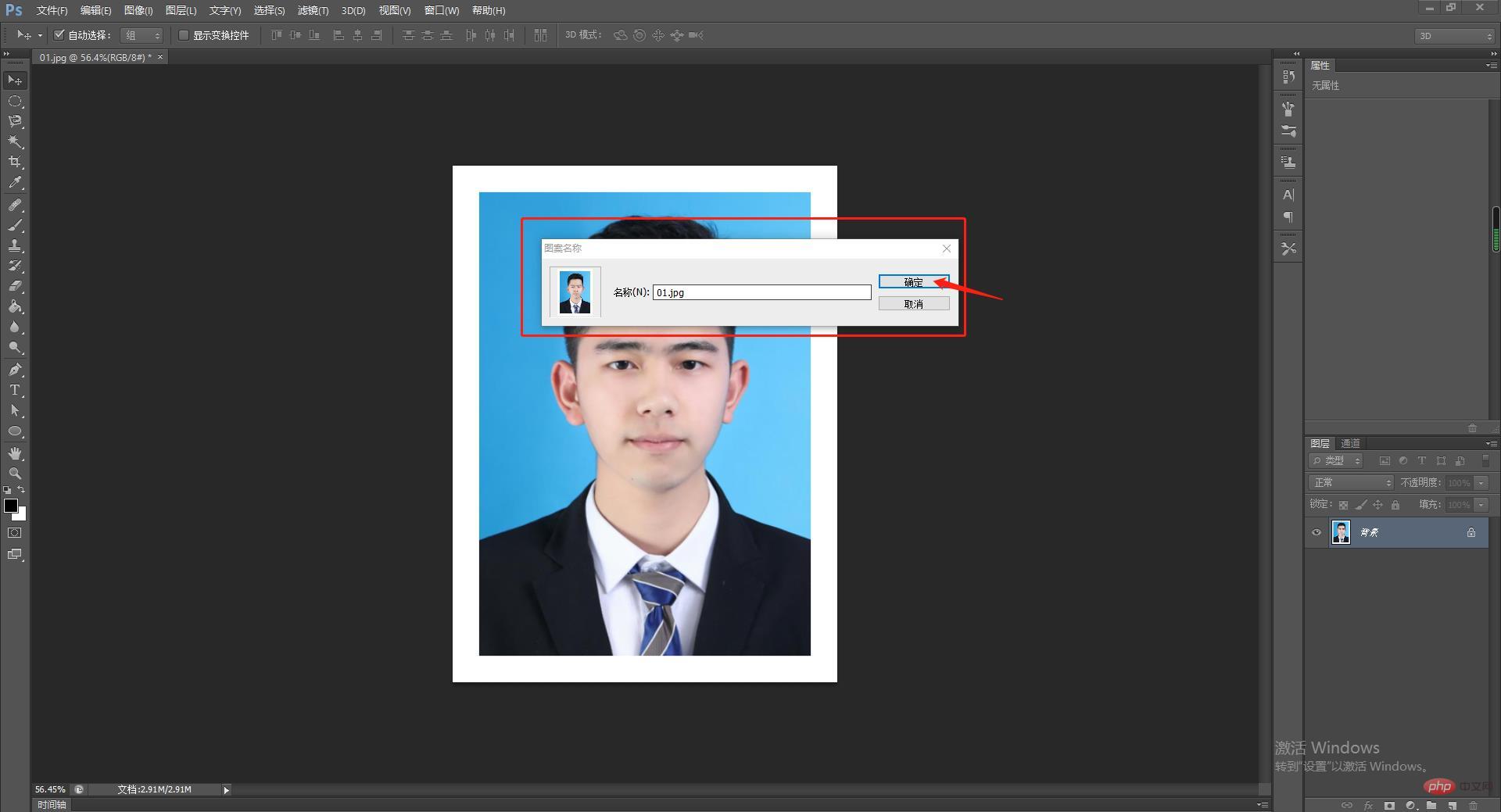Open the Edit menu
Image resolution: width=1501 pixels, height=812 pixels.
(95, 10)
